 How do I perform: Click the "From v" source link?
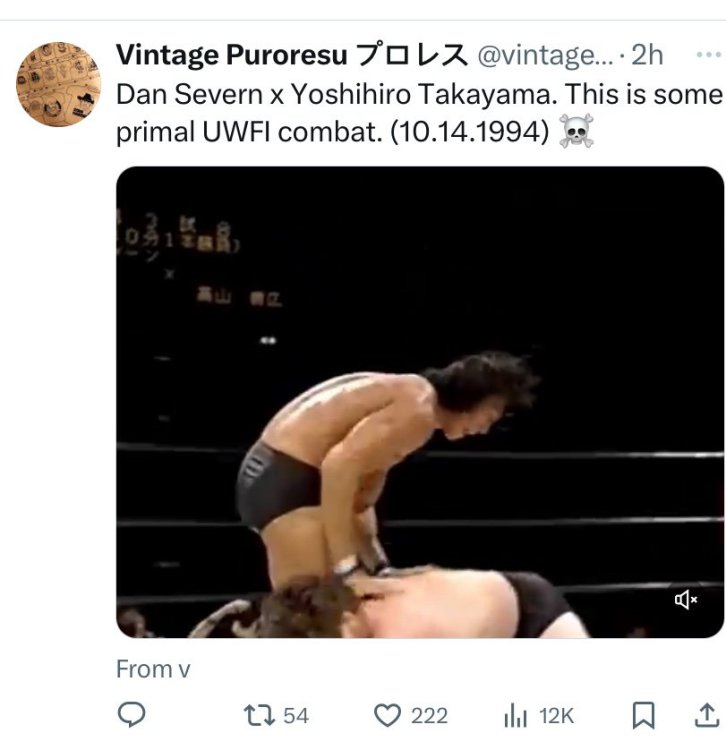click(153, 669)
